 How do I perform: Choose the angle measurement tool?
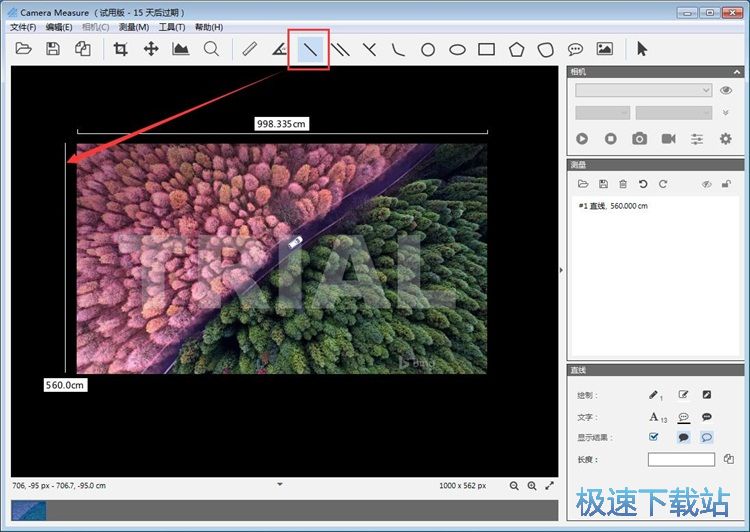click(280, 49)
